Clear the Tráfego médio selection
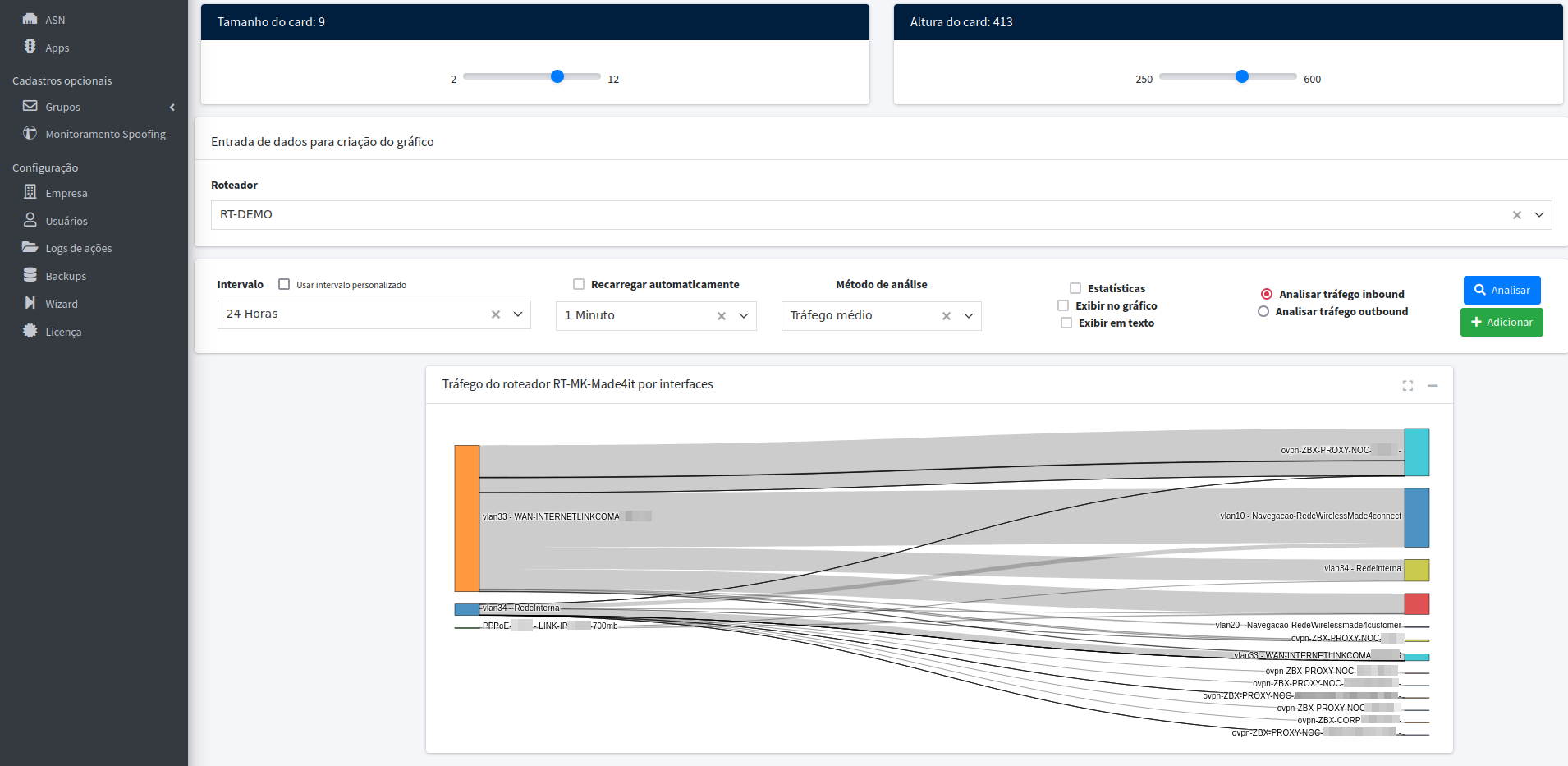 947,316
